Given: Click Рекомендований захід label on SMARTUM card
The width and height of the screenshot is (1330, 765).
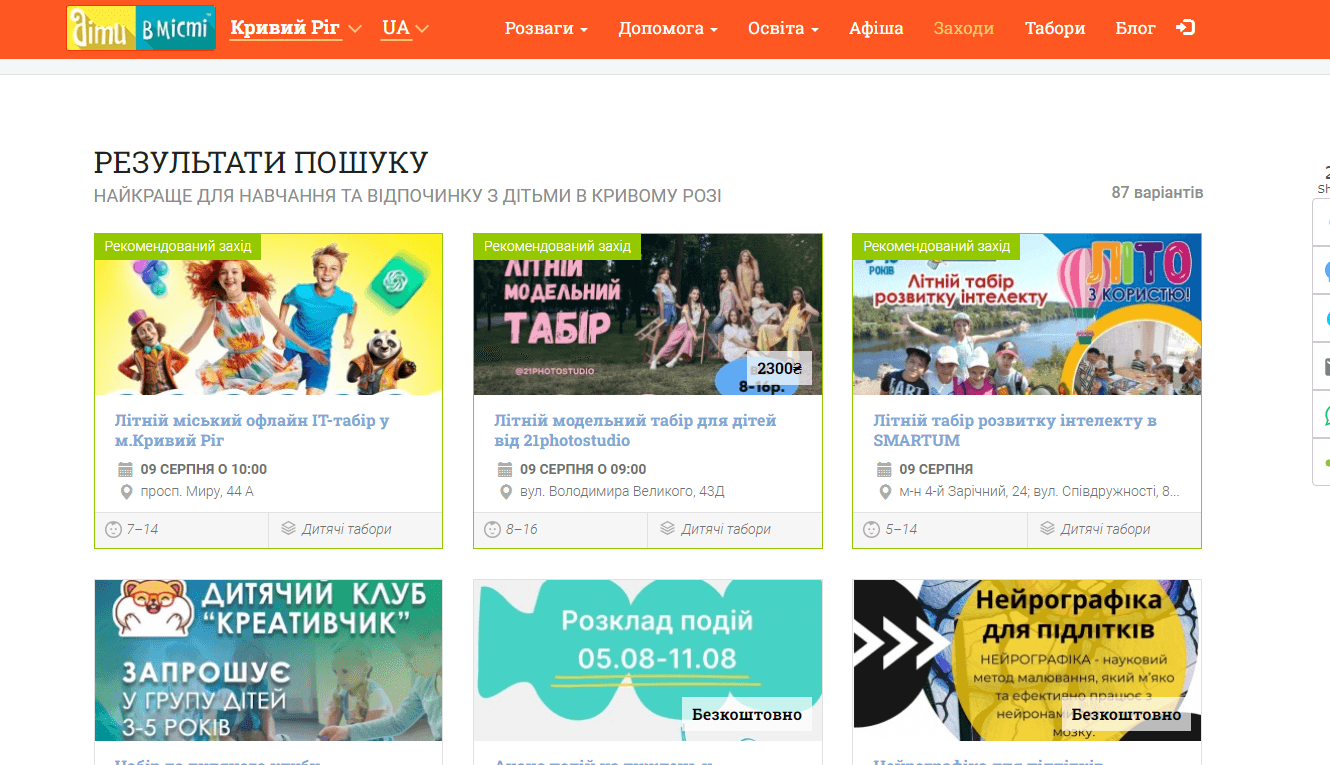Looking at the screenshot, I should tap(936, 246).
